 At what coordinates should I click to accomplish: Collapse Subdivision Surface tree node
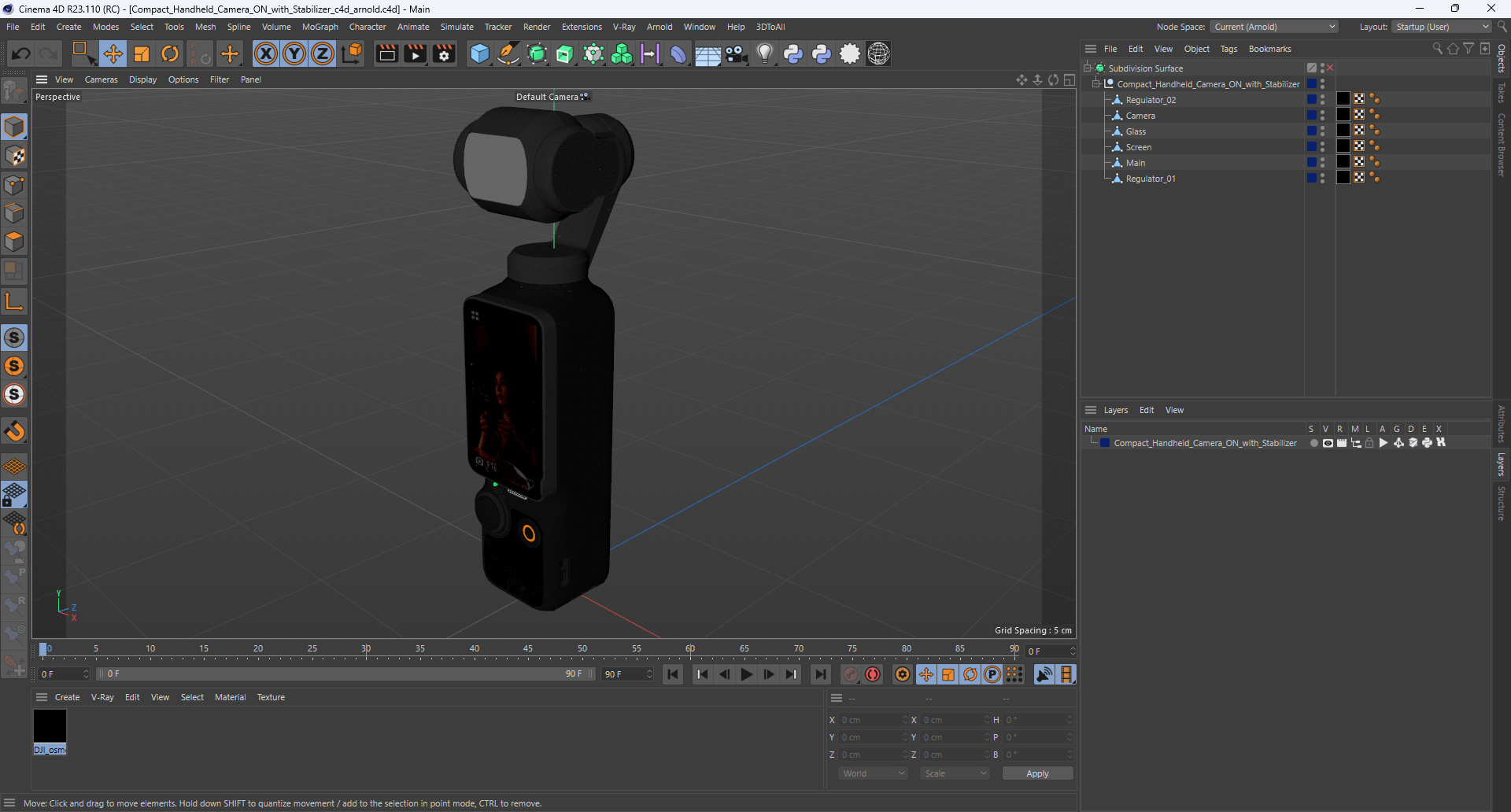click(x=1088, y=68)
